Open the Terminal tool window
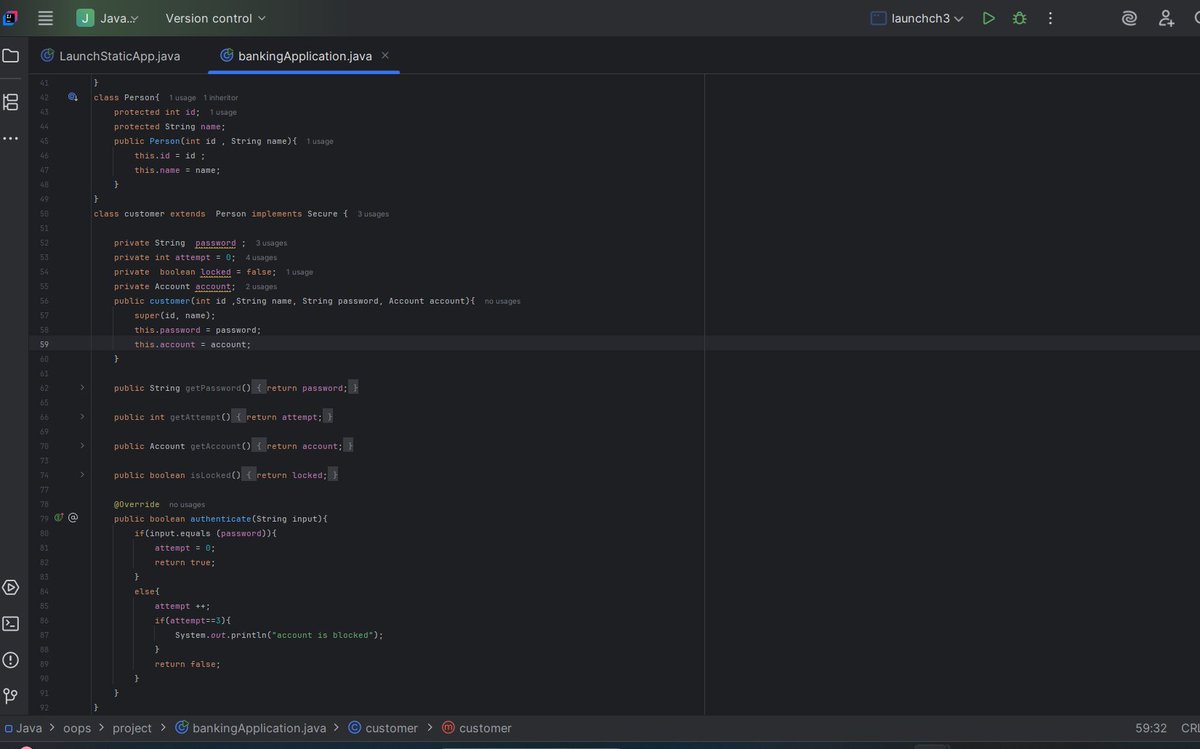The height and width of the screenshot is (749, 1200). (11, 623)
